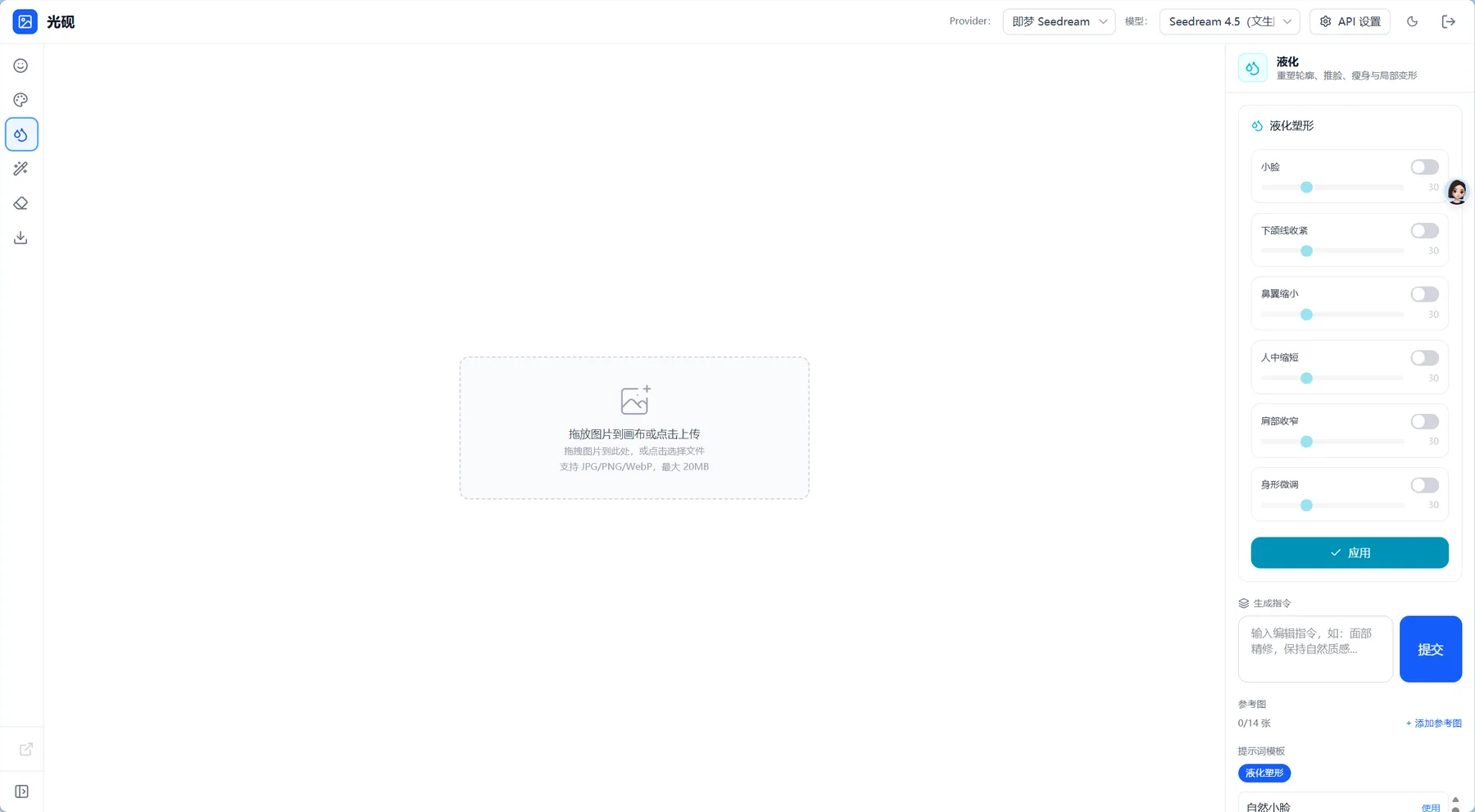
Task: Toggle the sidebar panel collapse icon
Action: tap(22, 792)
